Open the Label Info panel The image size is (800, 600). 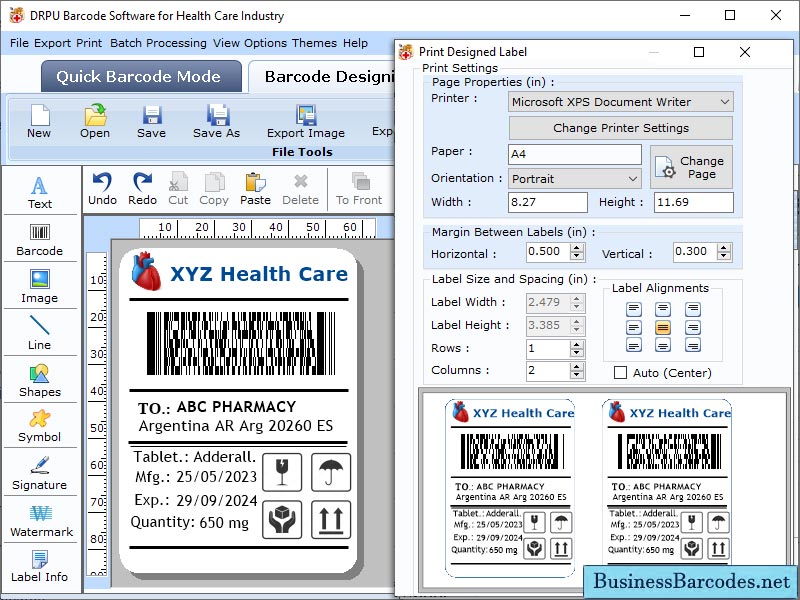pos(40,566)
